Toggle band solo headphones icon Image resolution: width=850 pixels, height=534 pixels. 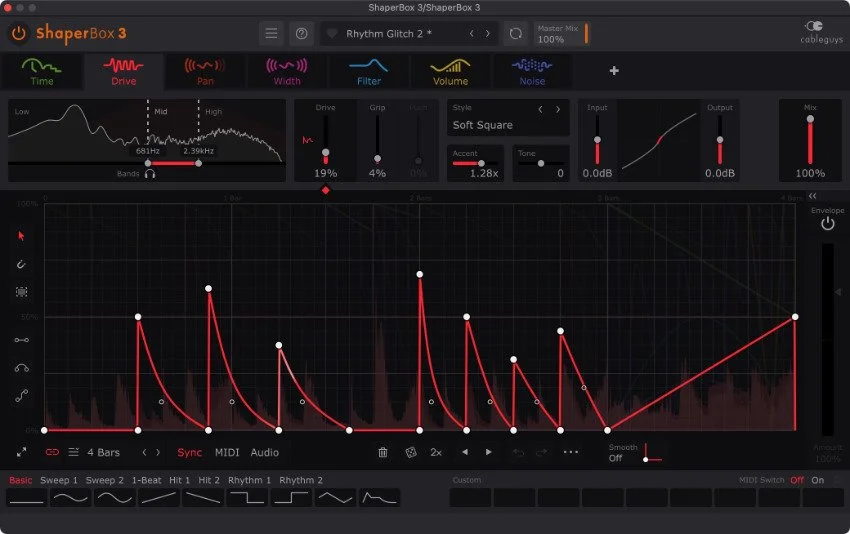(150, 173)
